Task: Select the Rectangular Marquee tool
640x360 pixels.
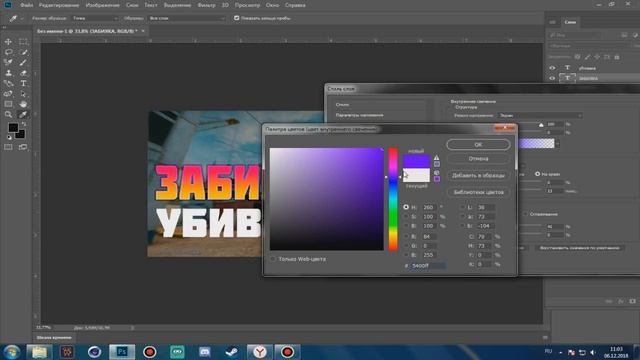Action: 23,42
